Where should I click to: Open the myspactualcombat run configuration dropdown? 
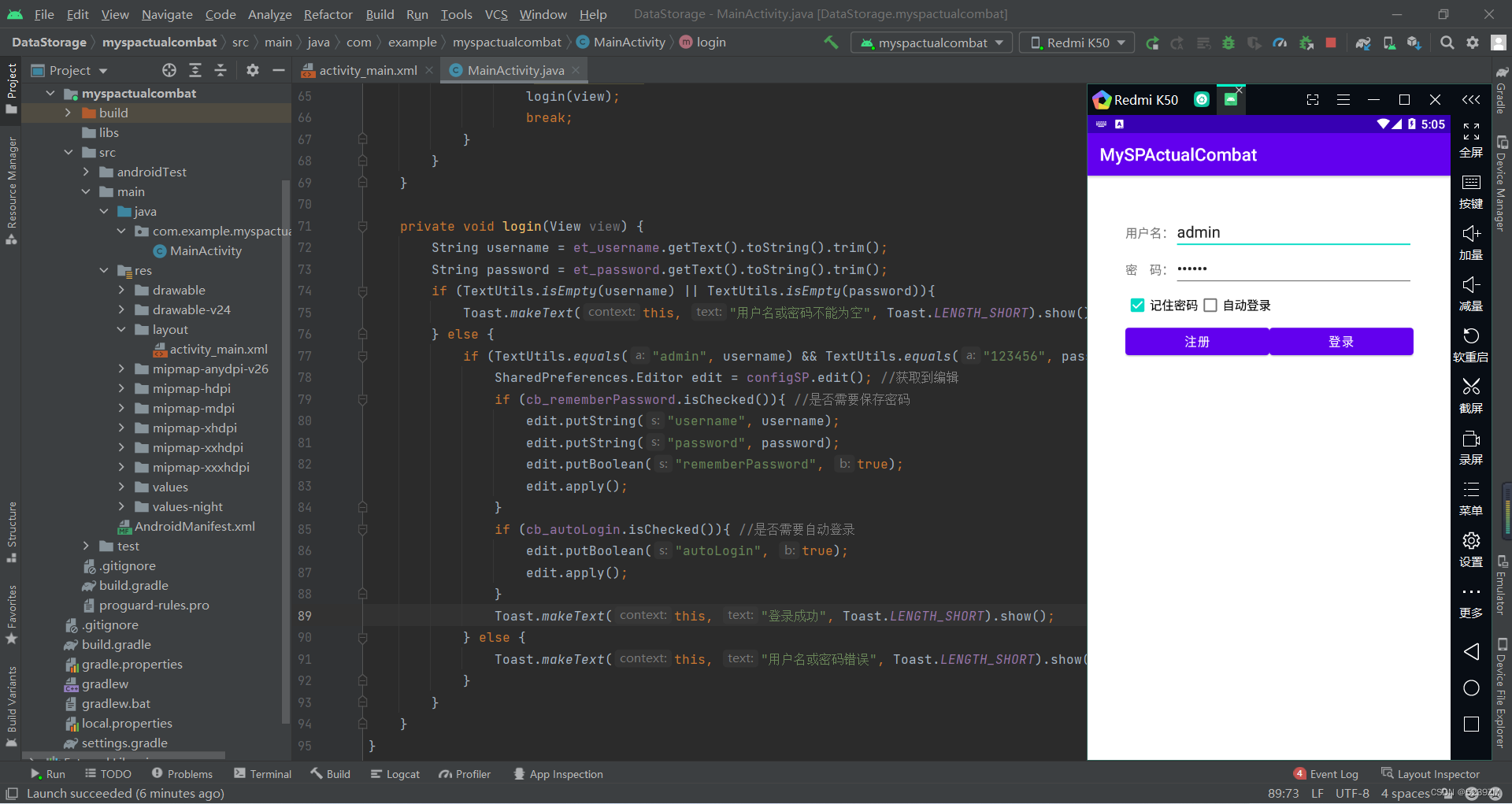[x=932, y=43]
